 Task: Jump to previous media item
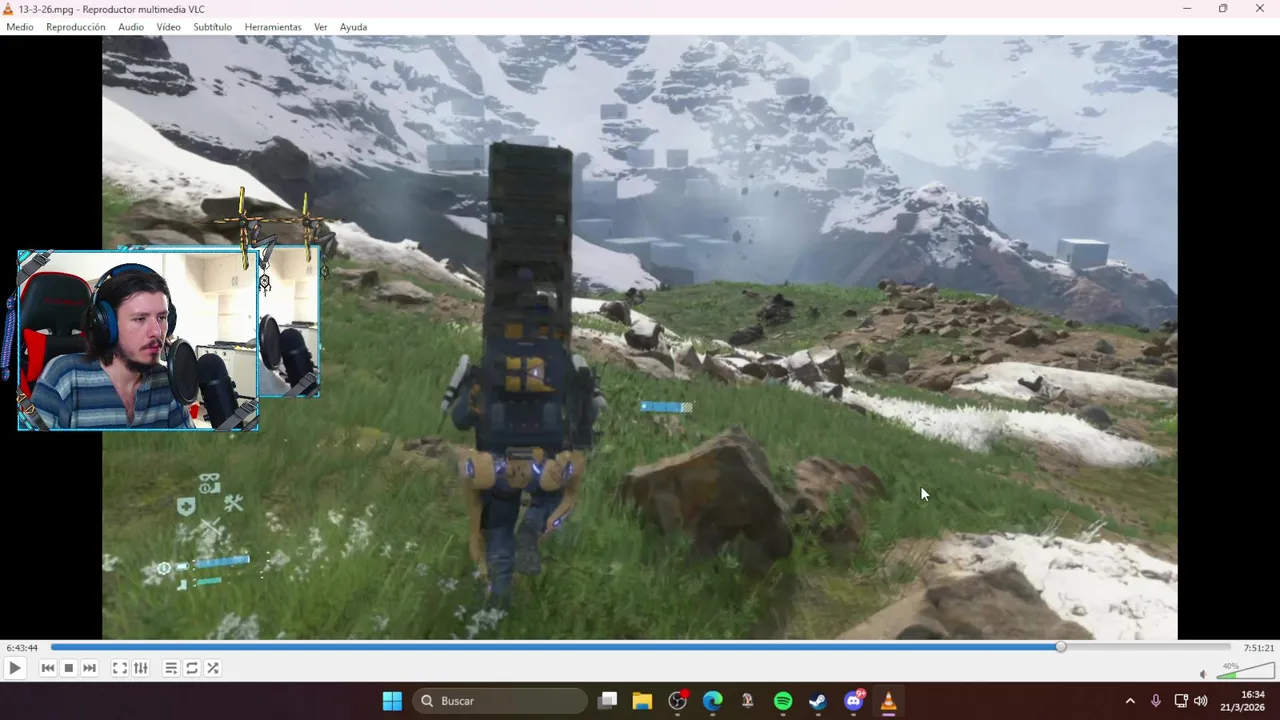(x=47, y=668)
